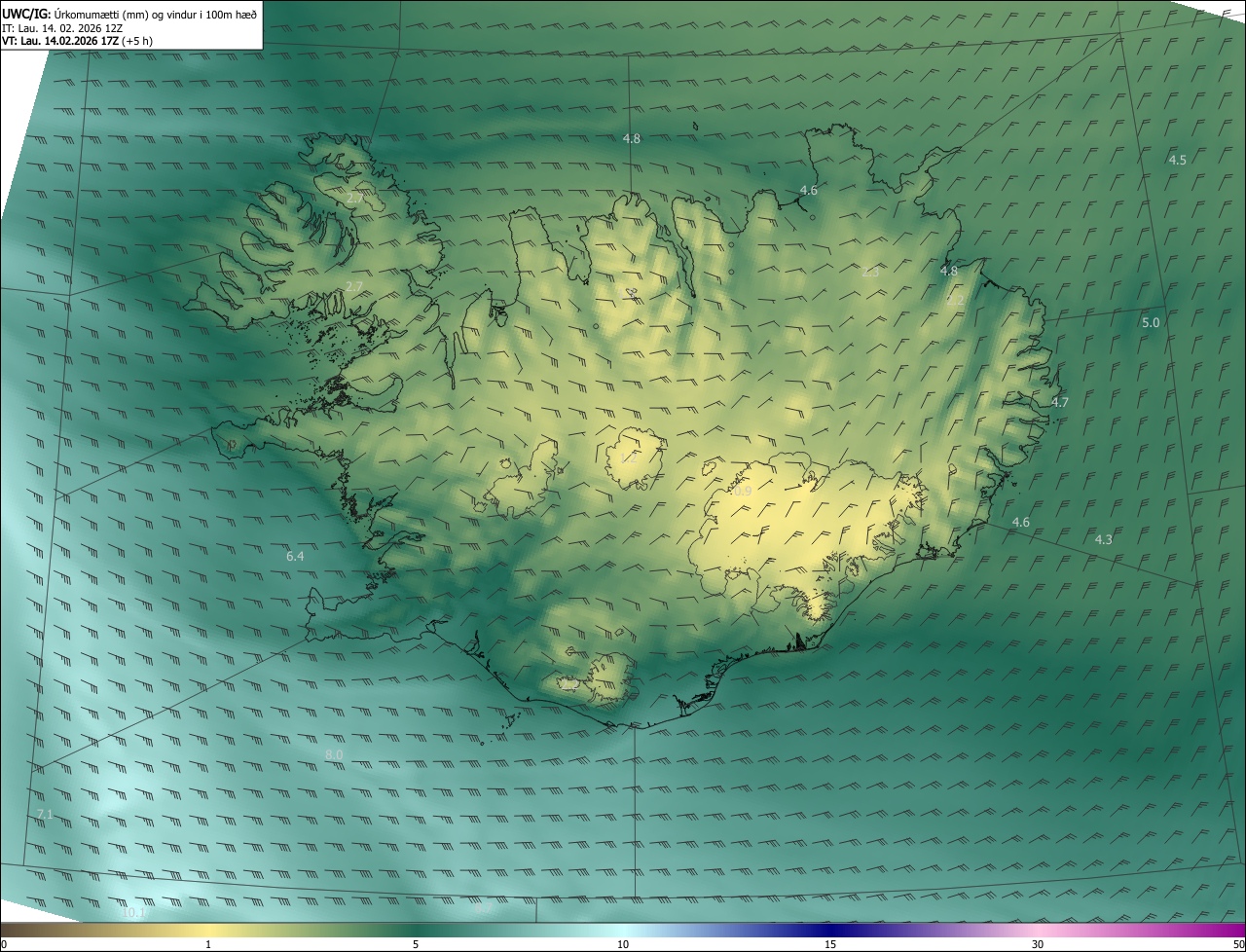Click the 0.9 value label on the glacier
This screenshot has width=1246, height=952.
[742, 492]
